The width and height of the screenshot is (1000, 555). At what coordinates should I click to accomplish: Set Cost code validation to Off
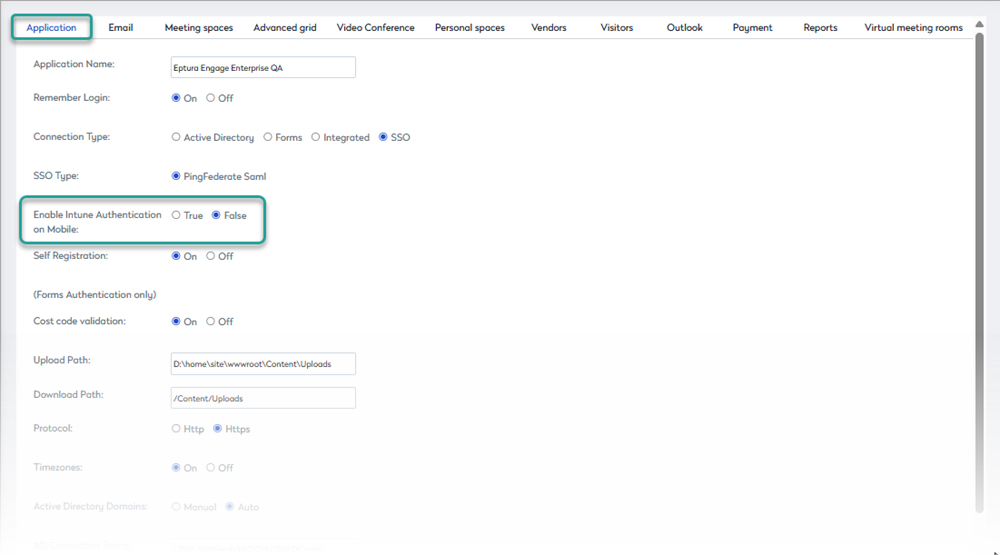tap(211, 321)
